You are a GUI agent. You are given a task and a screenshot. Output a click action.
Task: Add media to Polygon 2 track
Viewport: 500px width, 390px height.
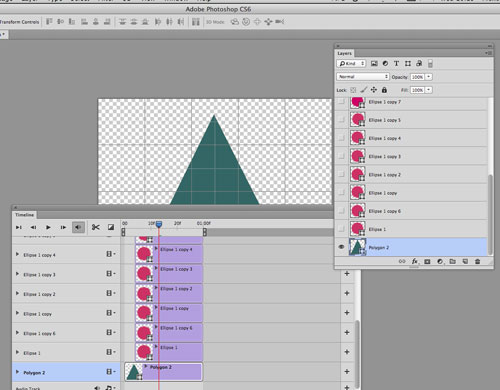click(x=347, y=371)
